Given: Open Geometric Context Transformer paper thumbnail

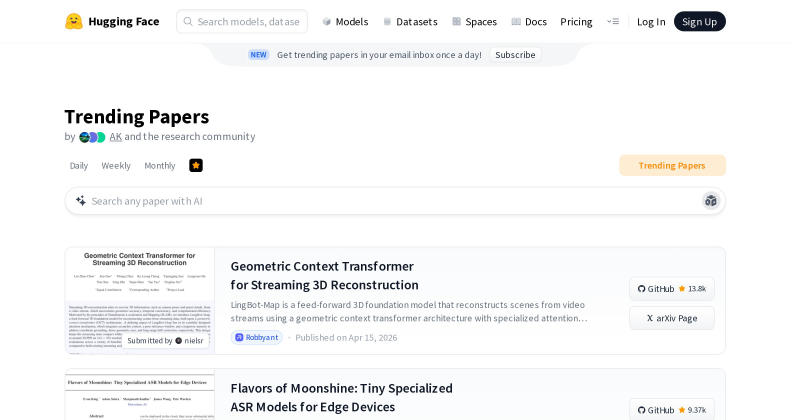Looking at the screenshot, I should 140,301.
